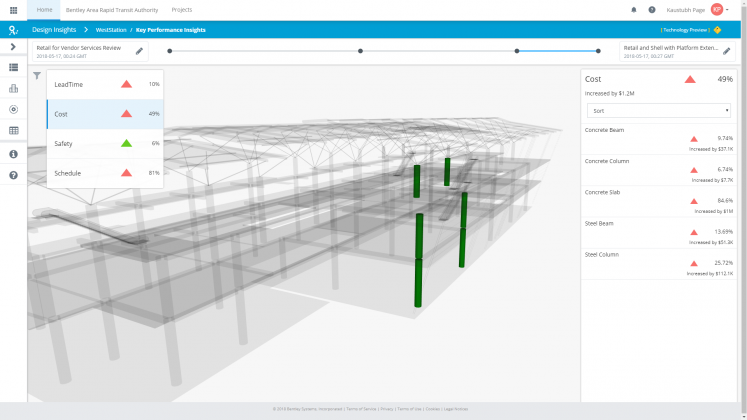Select the Schedule KPI row
The image size is (747, 420).
point(105,173)
